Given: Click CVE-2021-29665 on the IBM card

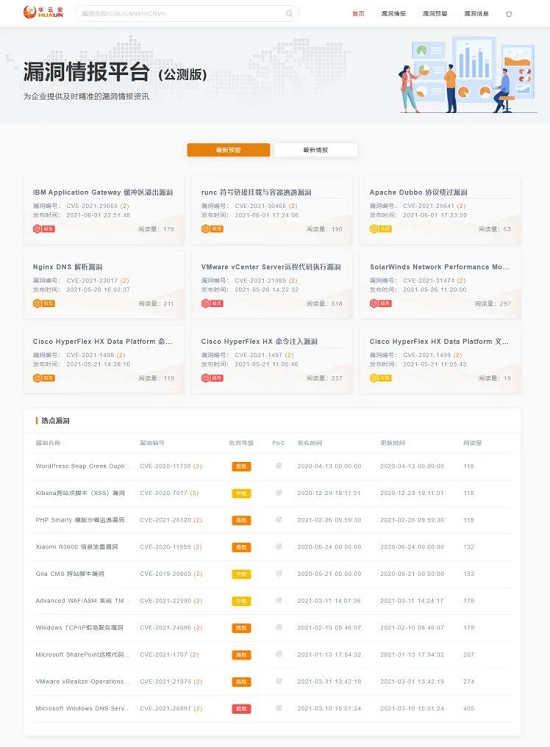Looking at the screenshot, I should click(x=92, y=206).
